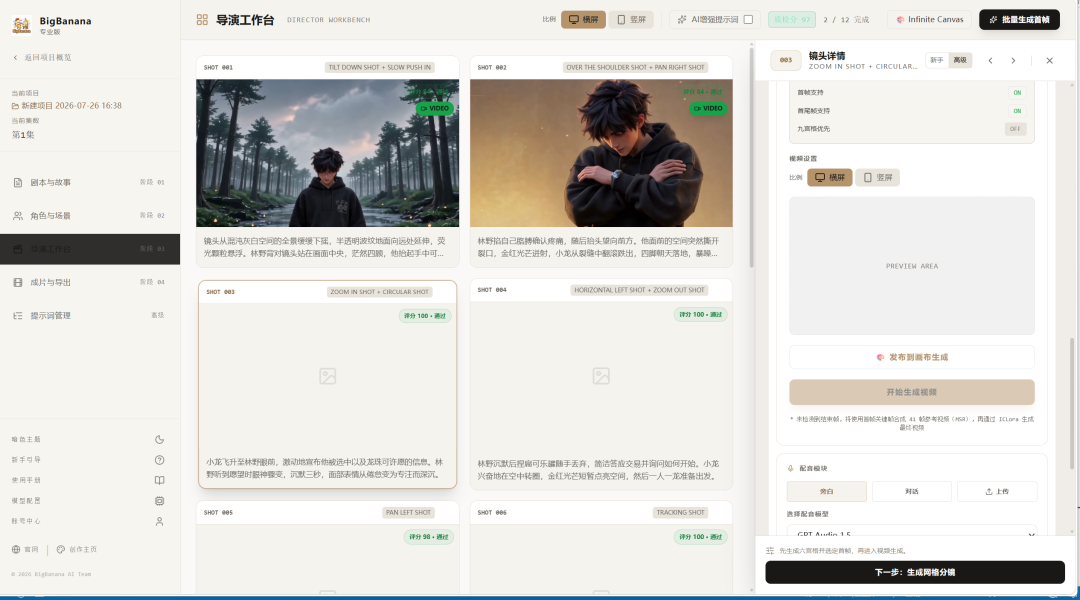Click the AI增强提示词 sparkle icon
The height and width of the screenshot is (600, 1080).
[x=682, y=19]
